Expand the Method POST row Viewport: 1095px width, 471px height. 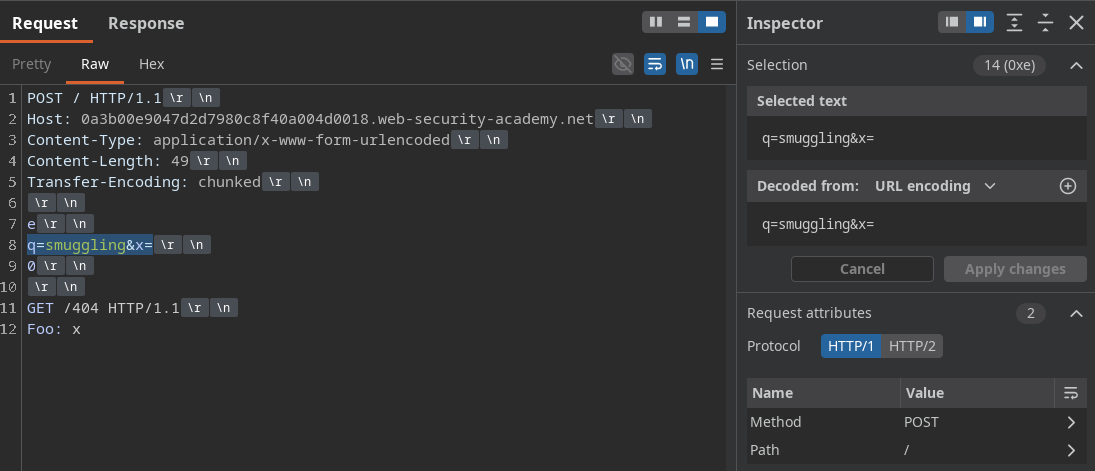pos(916,422)
